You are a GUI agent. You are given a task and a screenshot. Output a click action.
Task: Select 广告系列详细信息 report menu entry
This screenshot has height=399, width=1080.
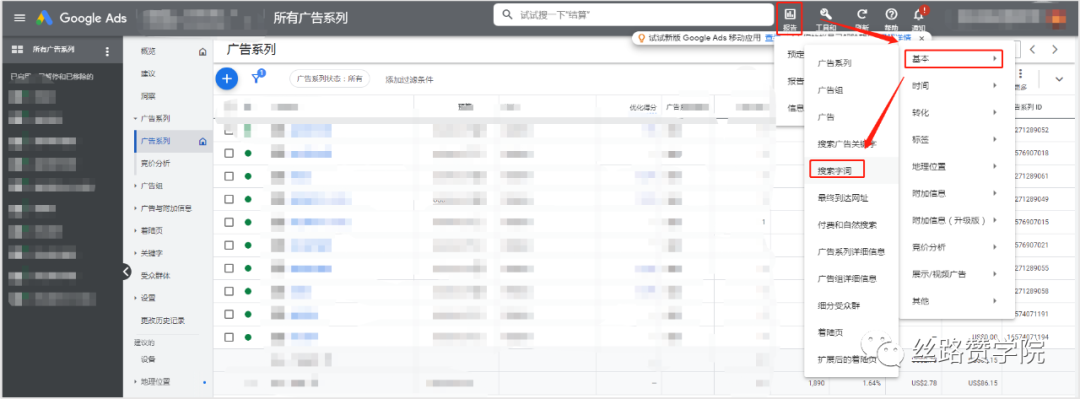coord(851,252)
